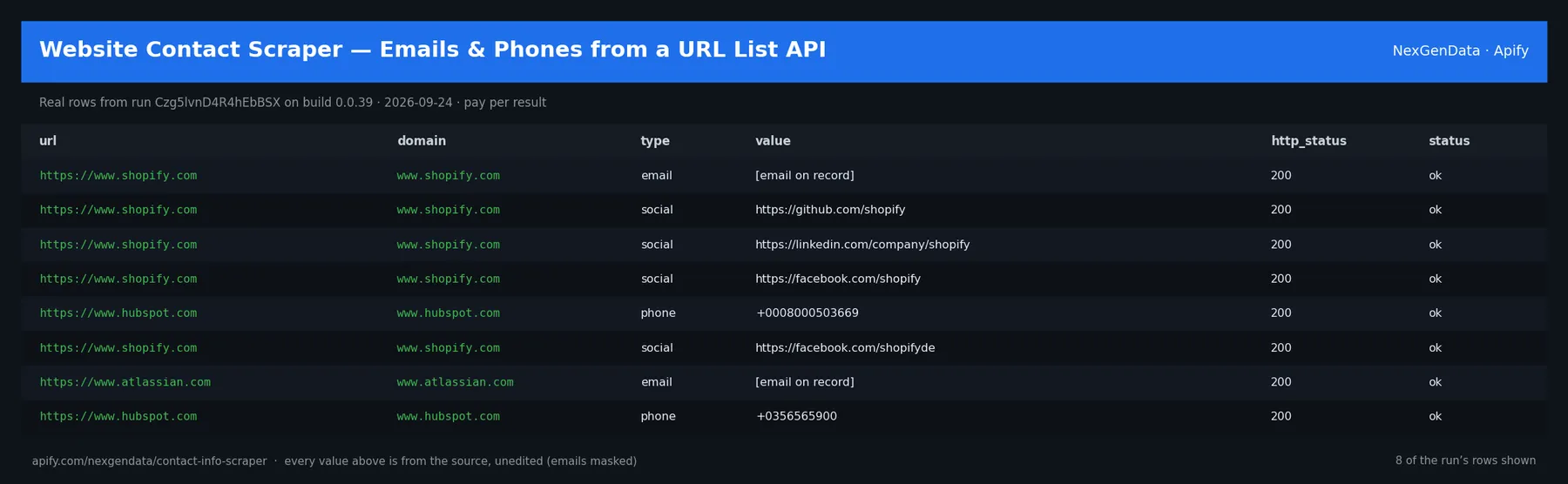Image resolution: width=1568 pixels, height=484 pixels.
Task: Click the 'social' type in the facebook.com/shopifyde row
Action: (x=657, y=347)
